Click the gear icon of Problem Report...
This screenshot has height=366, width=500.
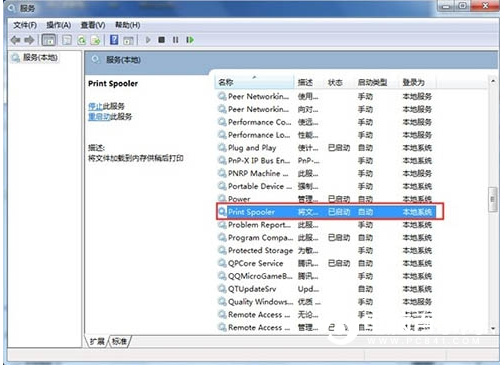point(222,225)
